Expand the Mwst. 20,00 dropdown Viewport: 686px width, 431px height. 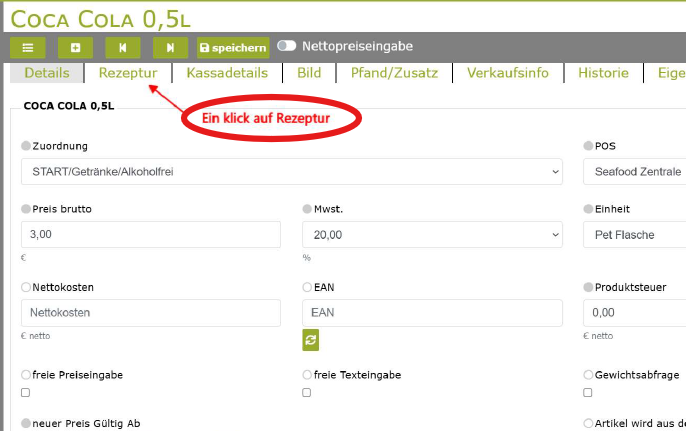coord(432,235)
